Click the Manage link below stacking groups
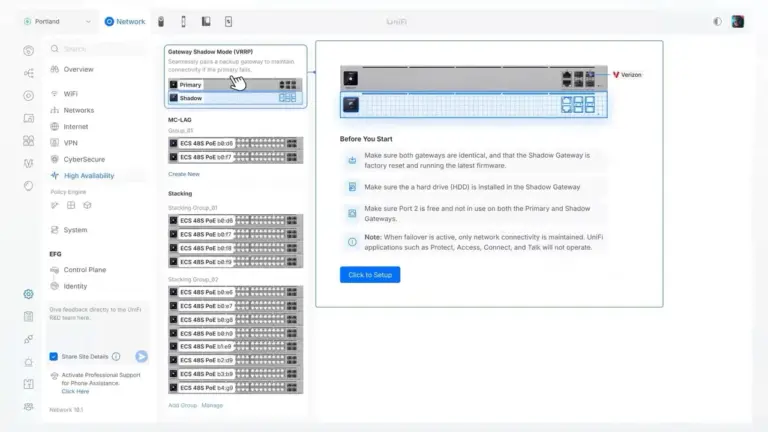The image size is (768, 432). pyautogui.click(x=213, y=405)
